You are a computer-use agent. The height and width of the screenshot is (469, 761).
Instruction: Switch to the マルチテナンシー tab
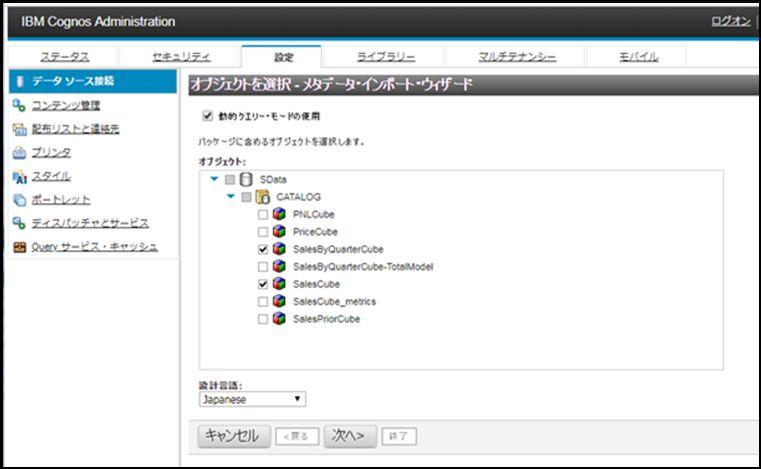517,57
